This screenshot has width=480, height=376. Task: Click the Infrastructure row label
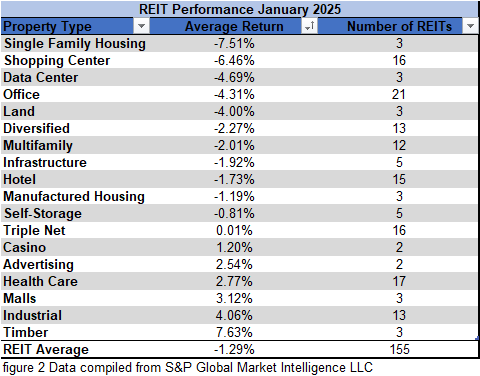click(45, 163)
